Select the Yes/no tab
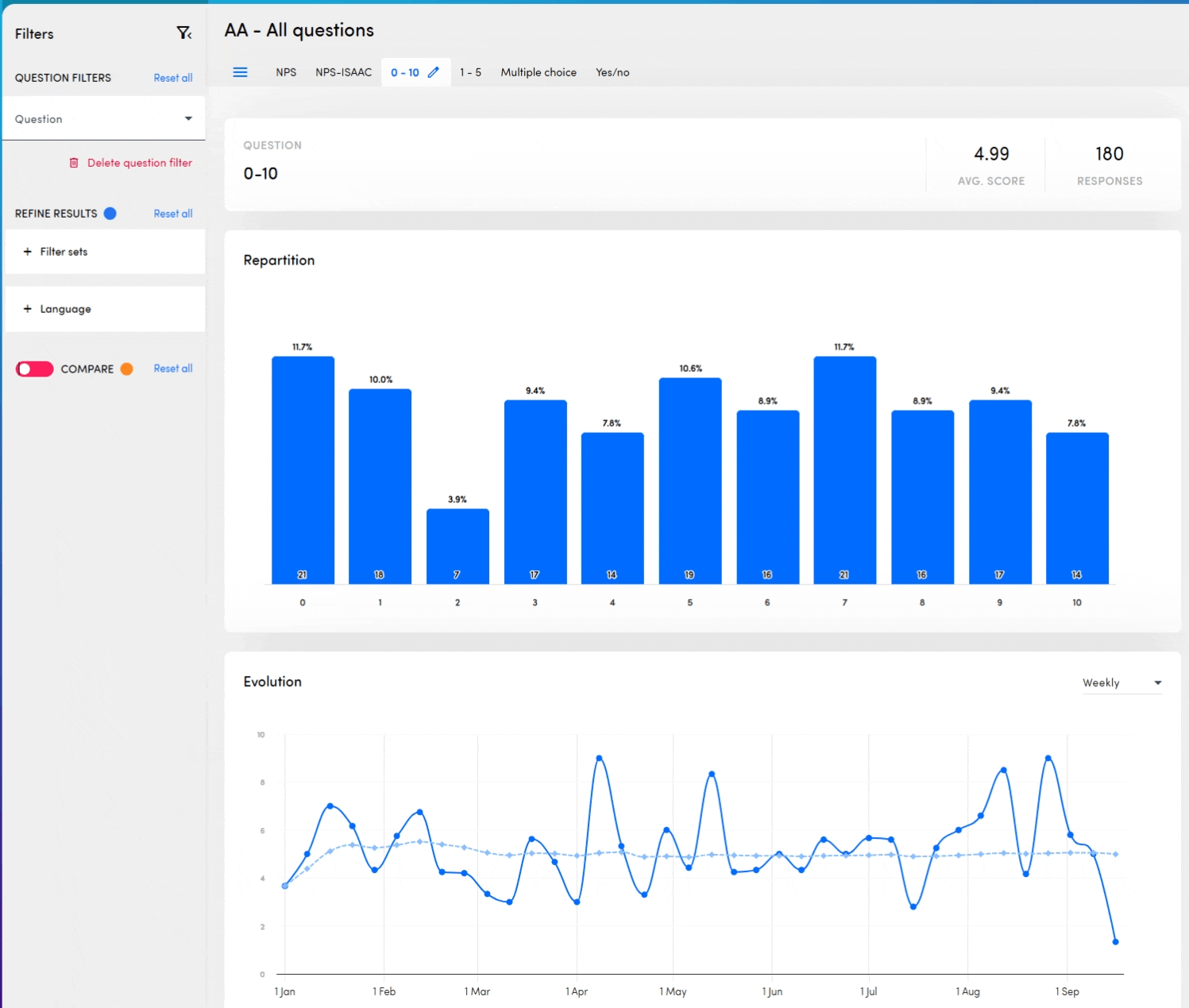 tap(612, 72)
